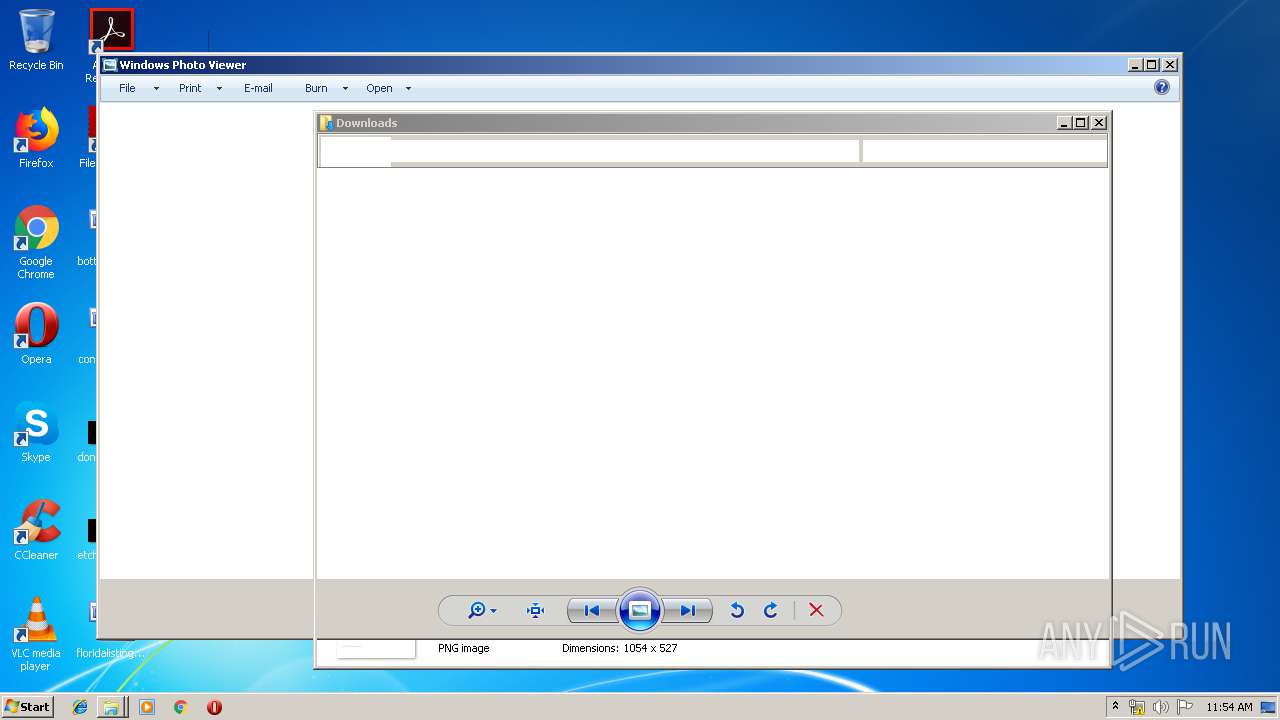Open the Open menu in Photo Viewer
Viewport: 1280px width, 720px height.
coord(379,88)
